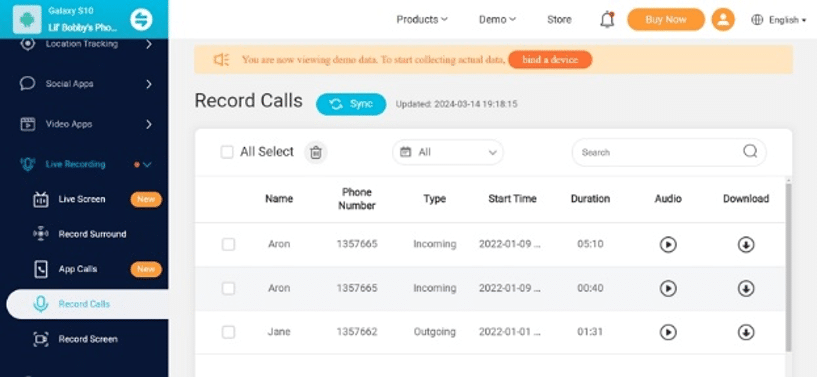Open notifications via the bell icon
This screenshot has width=818, height=377.
point(607,20)
